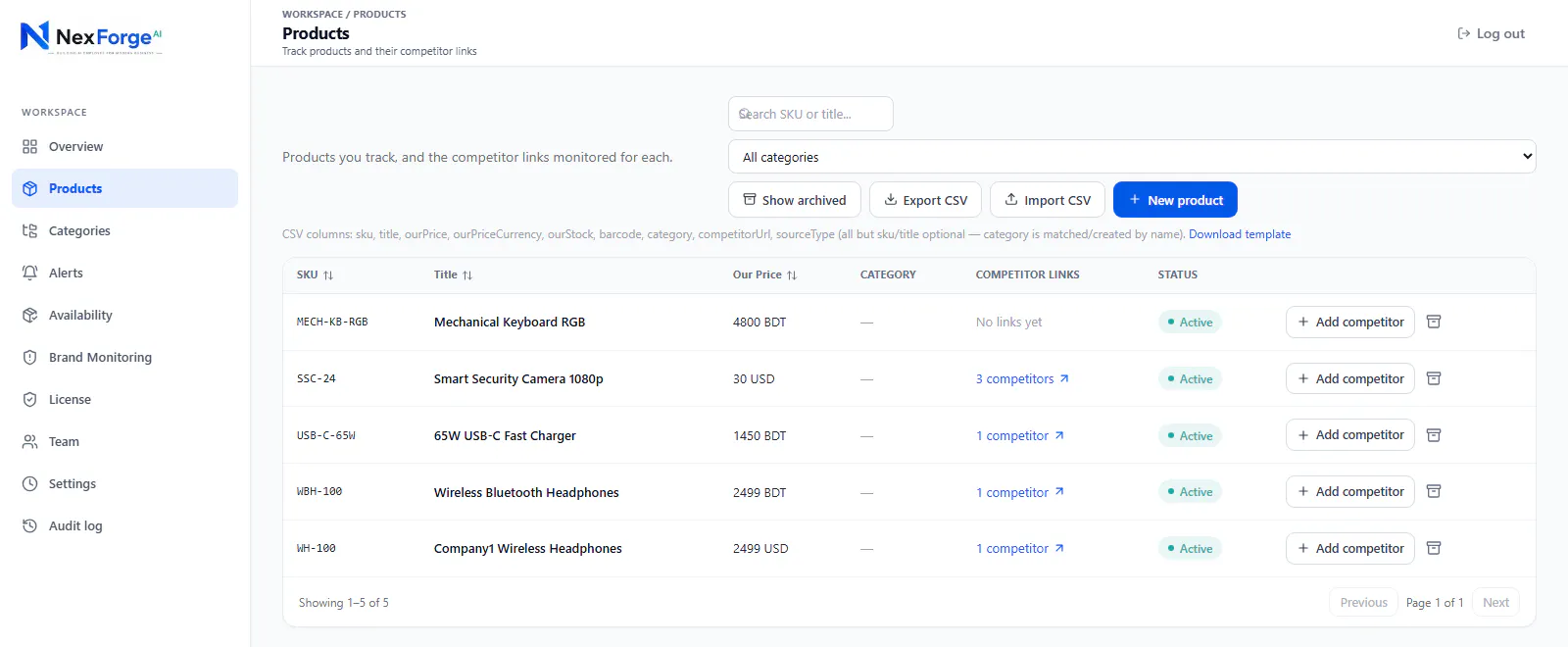Open Overview in the sidebar
Image resolution: width=1568 pixels, height=647 pixels.
pyautogui.click(x=124, y=147)
